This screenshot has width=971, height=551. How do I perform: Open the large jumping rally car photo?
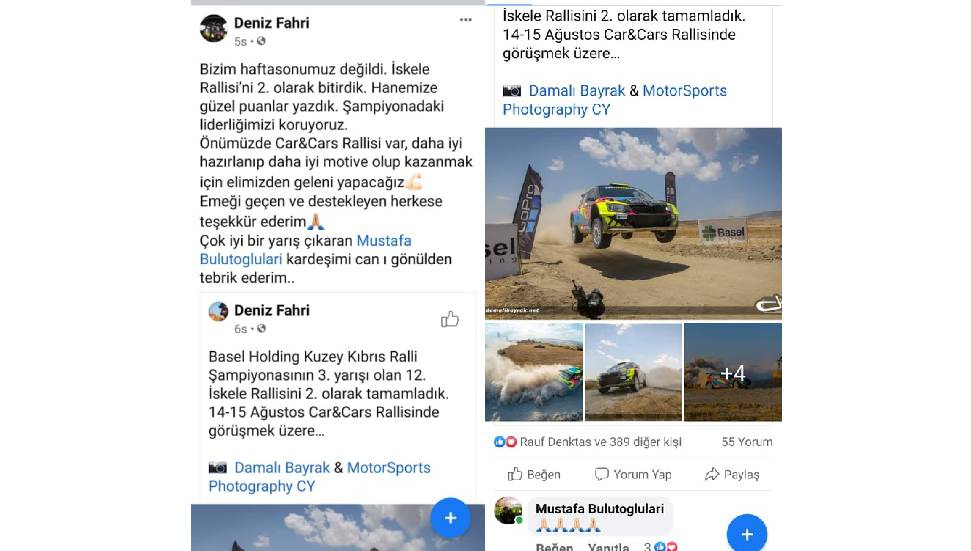(x=633, y=223)
